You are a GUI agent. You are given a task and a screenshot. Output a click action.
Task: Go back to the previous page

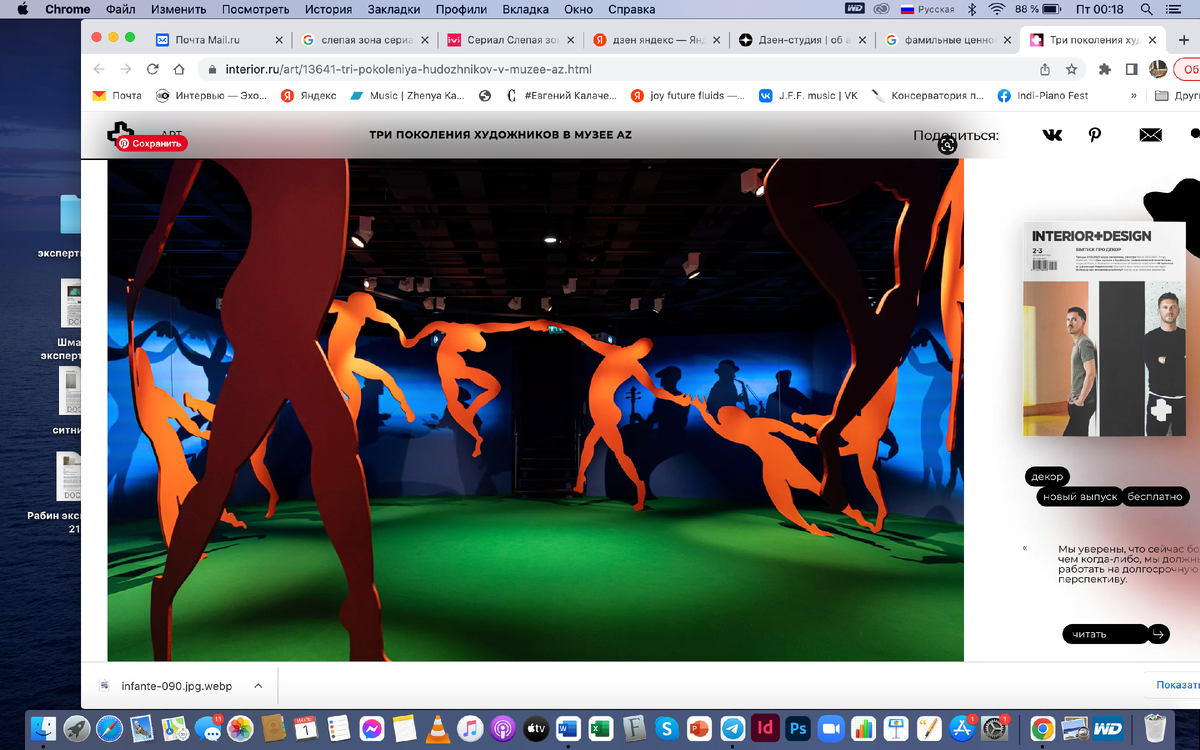[98, 70]
